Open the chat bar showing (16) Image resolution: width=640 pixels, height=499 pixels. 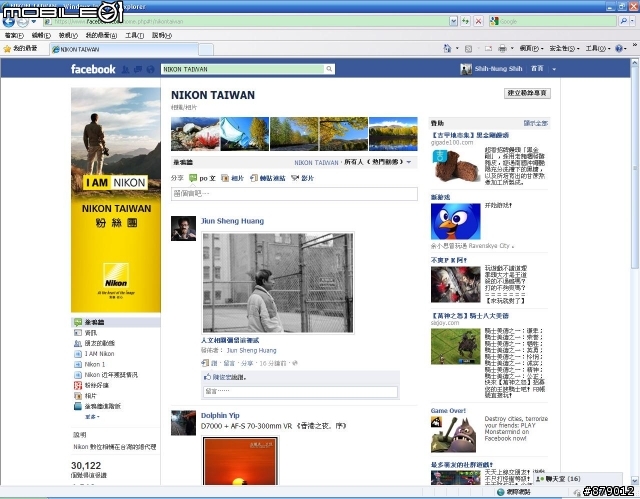pos(578,479)
